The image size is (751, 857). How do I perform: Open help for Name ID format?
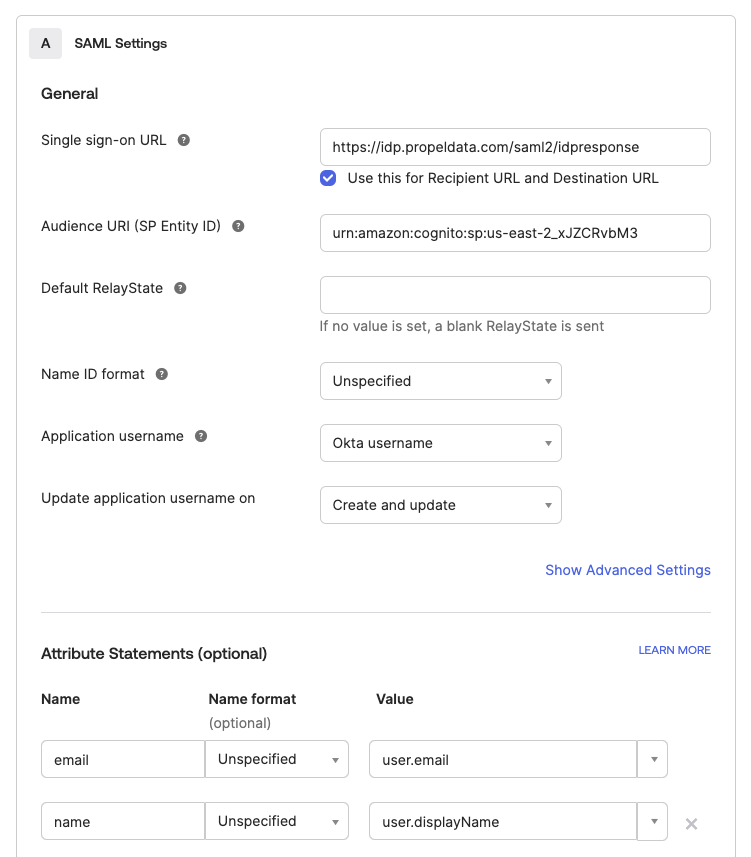(162, 374)
